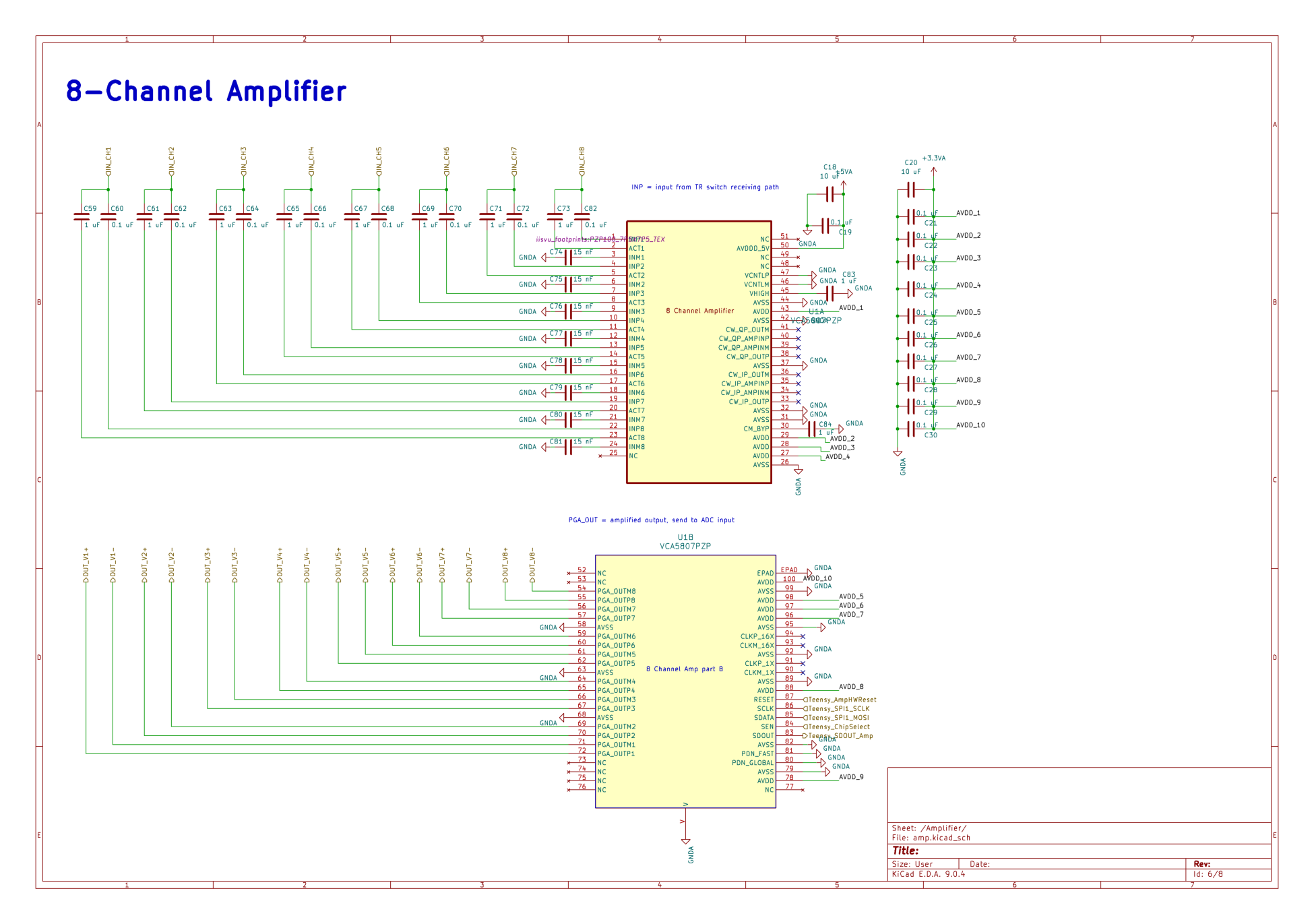Select the C77 15 nF capacitor
The image size is (1314, 924).
click(x=568, y=338)
